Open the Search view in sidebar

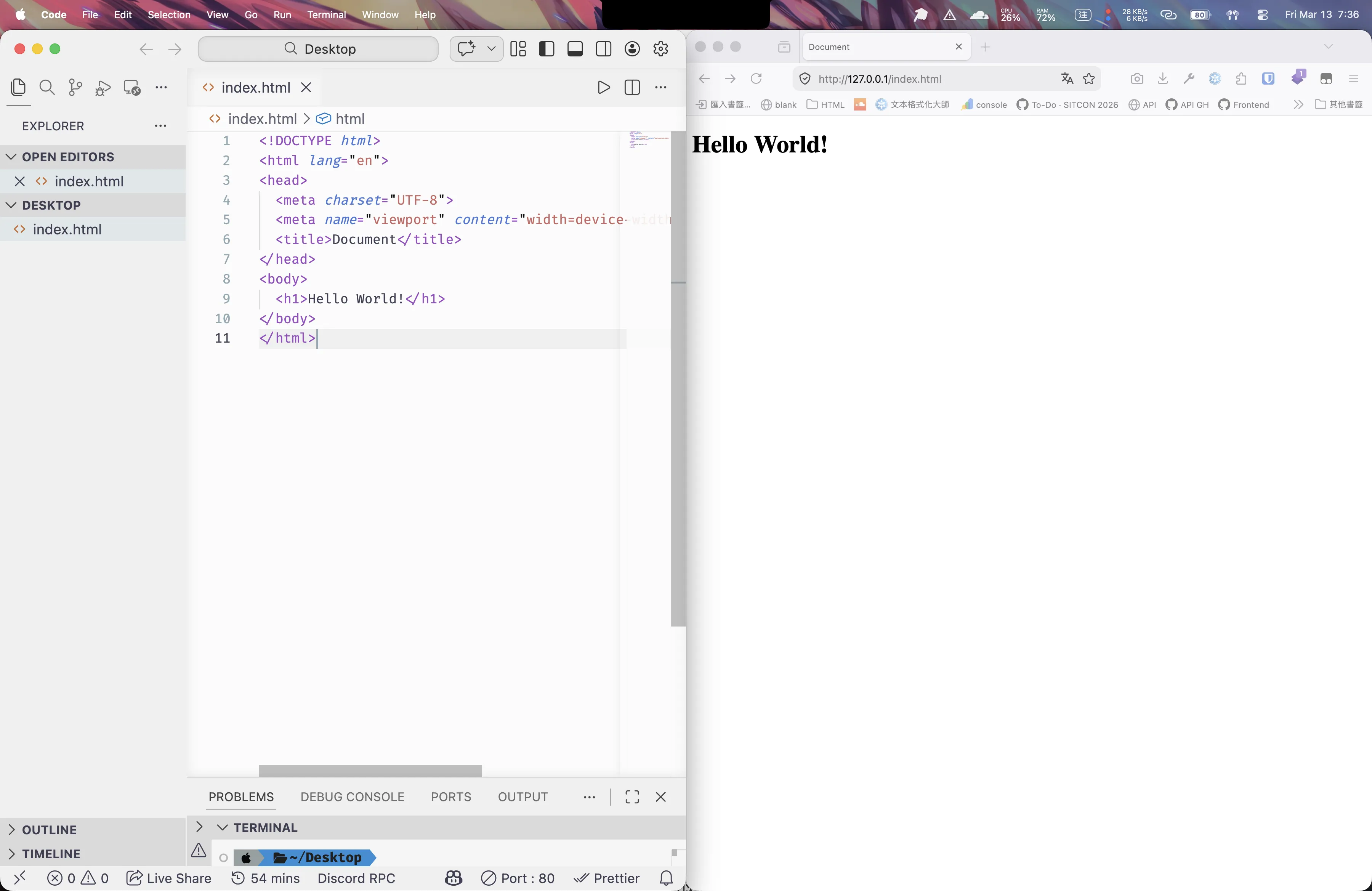click(x=47, y=88)
